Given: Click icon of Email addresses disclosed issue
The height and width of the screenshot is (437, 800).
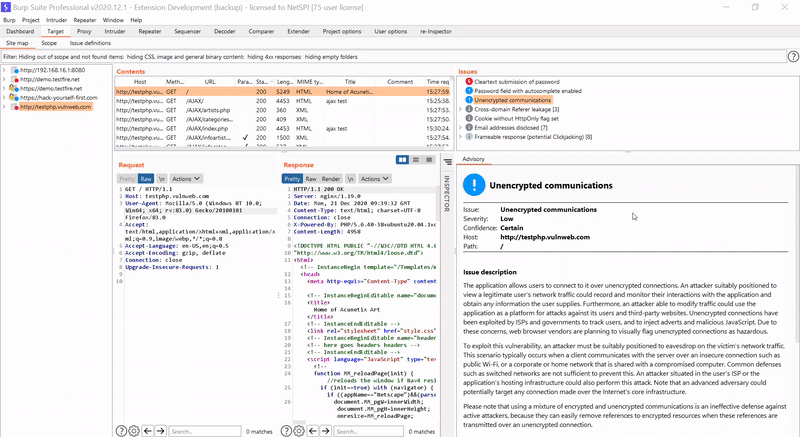Looking at the screenshot, I should coord(469,127).
